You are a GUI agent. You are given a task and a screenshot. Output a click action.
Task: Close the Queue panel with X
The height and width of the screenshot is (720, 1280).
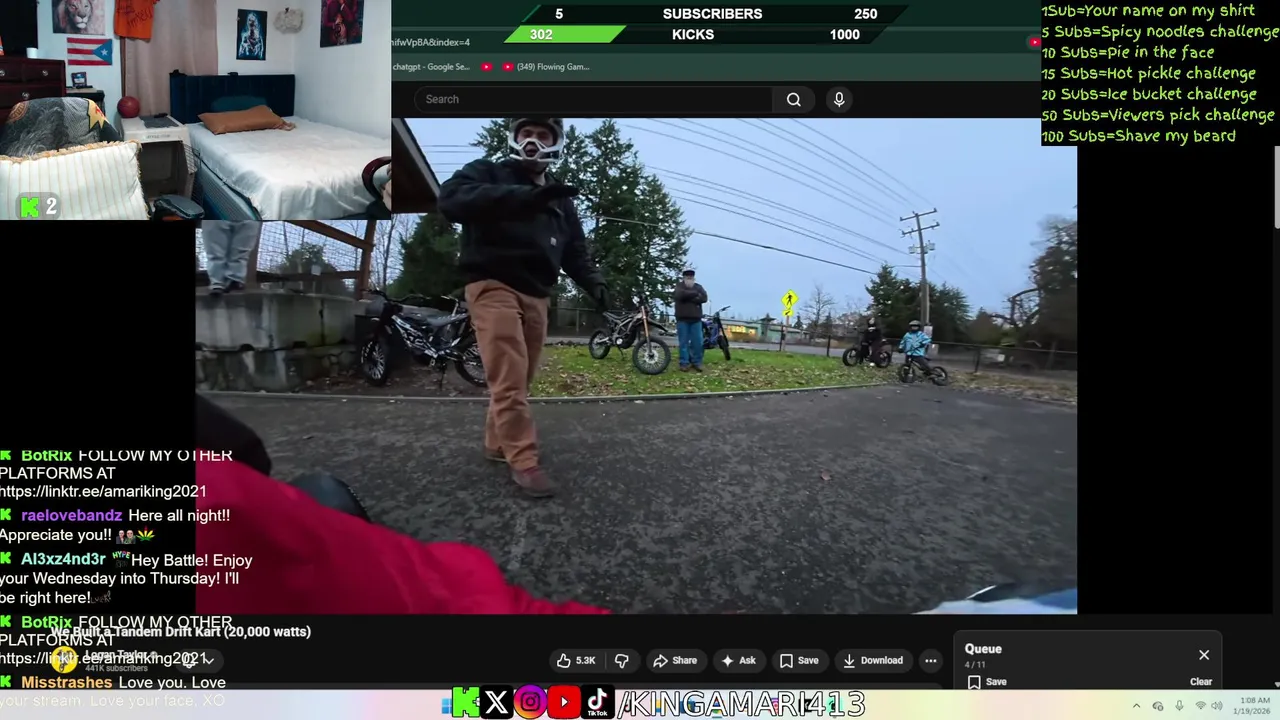(1204, 655)
